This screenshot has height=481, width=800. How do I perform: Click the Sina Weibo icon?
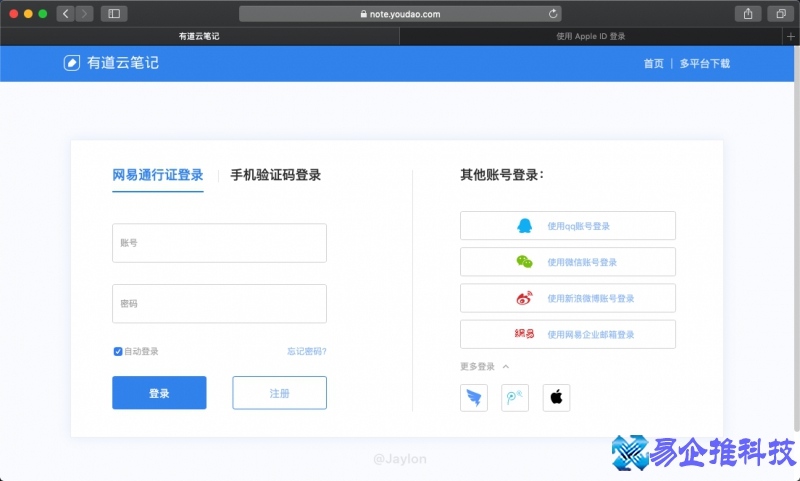524,298
